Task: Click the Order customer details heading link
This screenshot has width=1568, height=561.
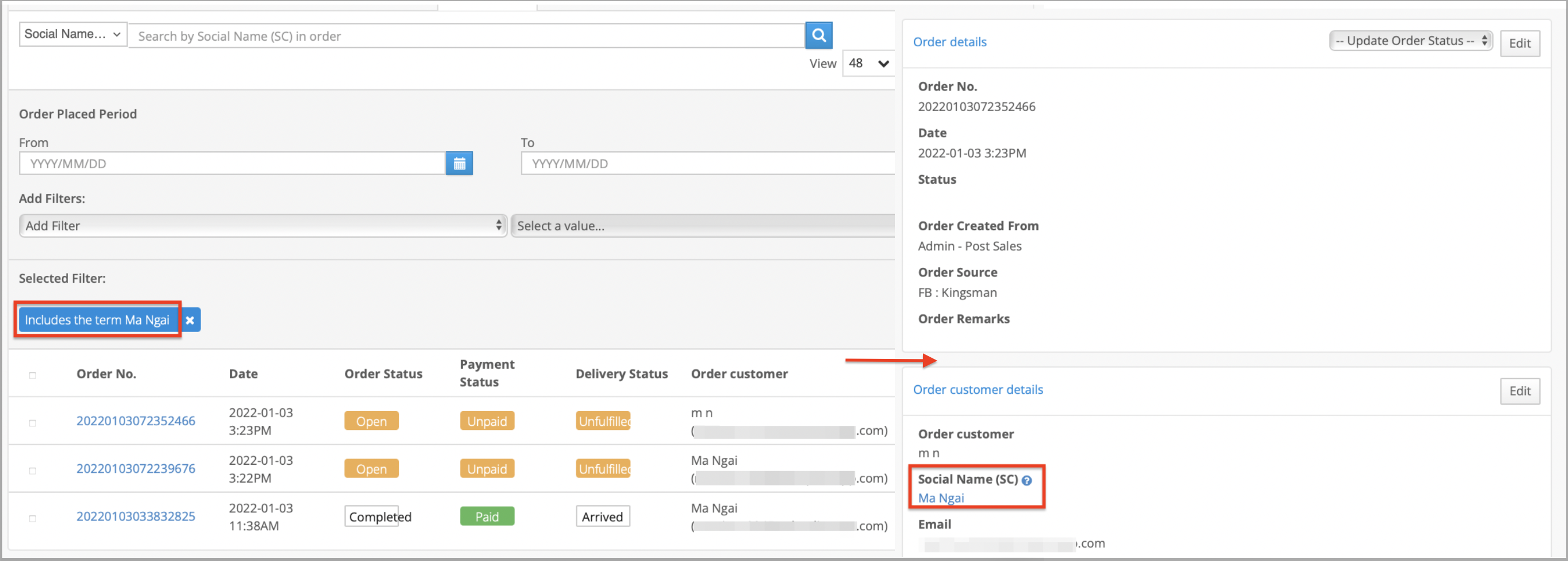Action: [x=977, y=389]
